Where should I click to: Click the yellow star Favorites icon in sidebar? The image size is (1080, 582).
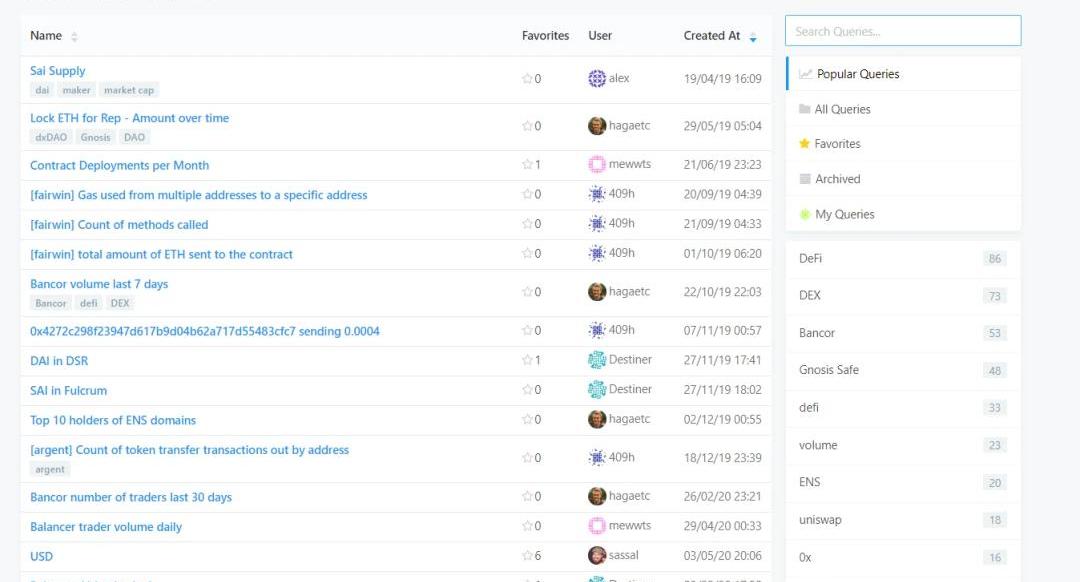(805, 144)
